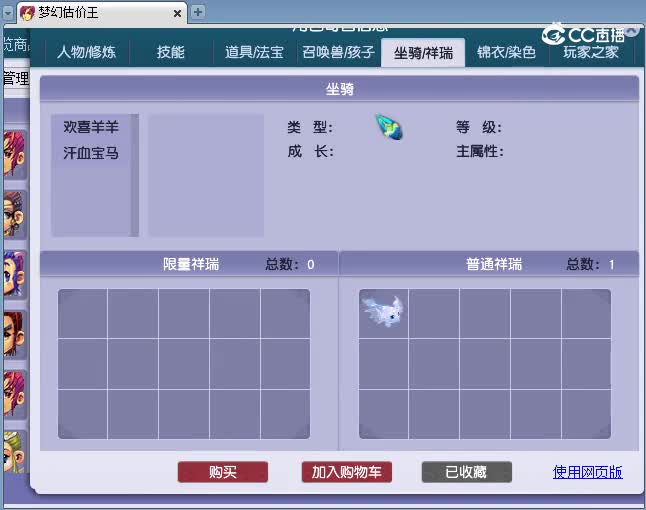
Task: Open the 使用网页版 link
Action: [587, 472]
